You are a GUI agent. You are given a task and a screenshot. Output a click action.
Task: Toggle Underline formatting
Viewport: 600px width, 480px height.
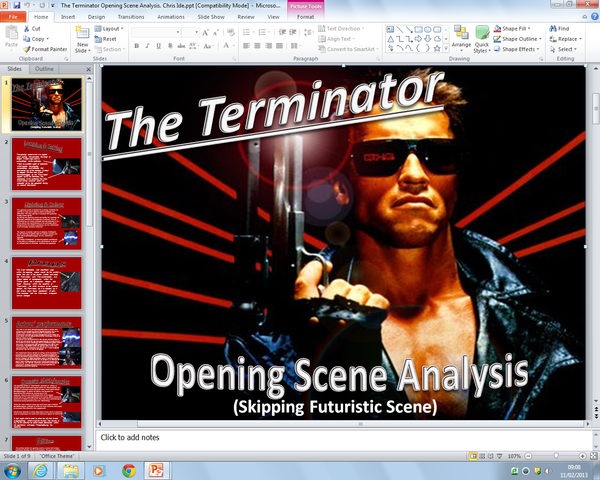(158, 46)
